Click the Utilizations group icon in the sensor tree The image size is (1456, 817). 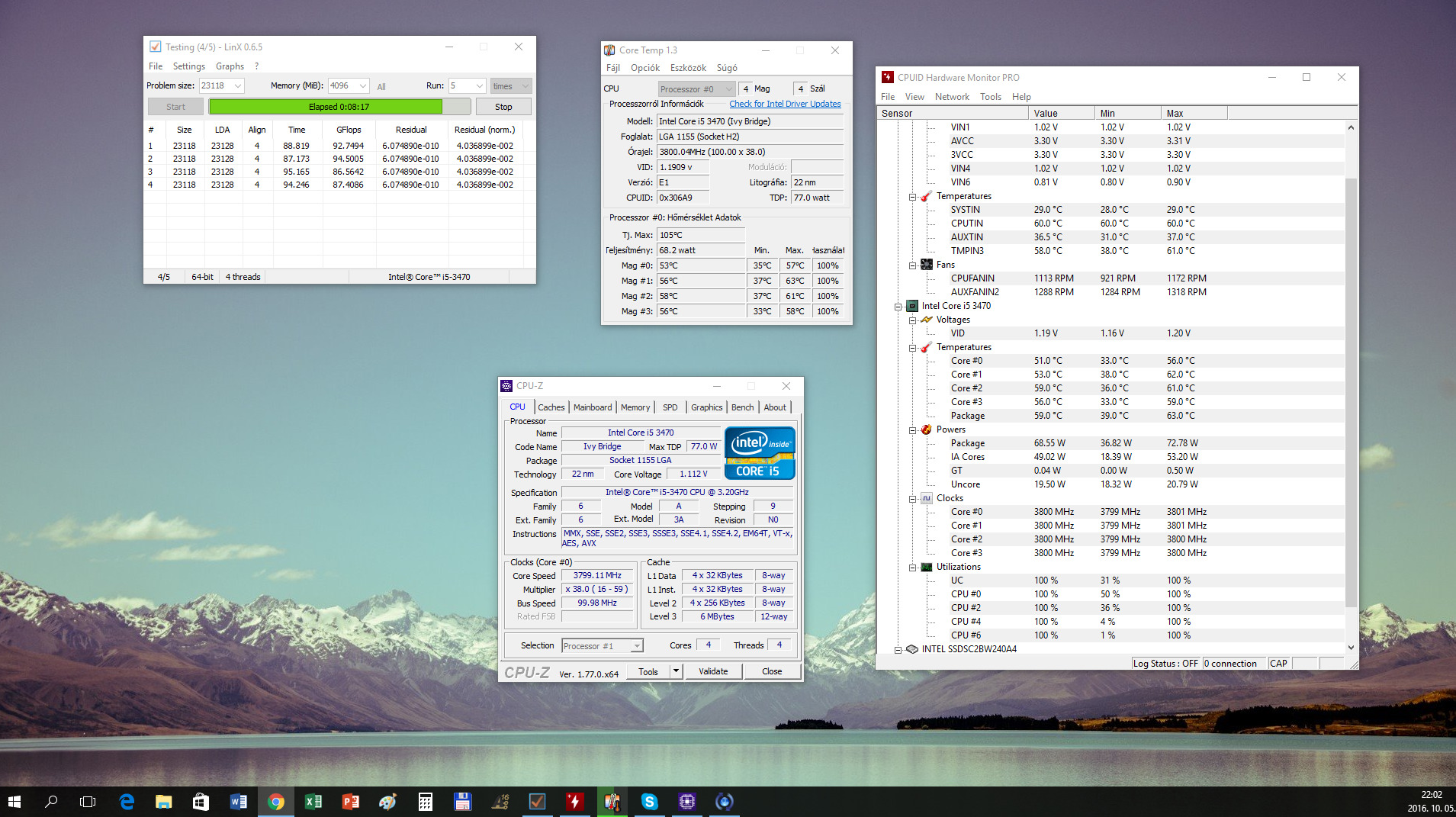pos(926,567)
